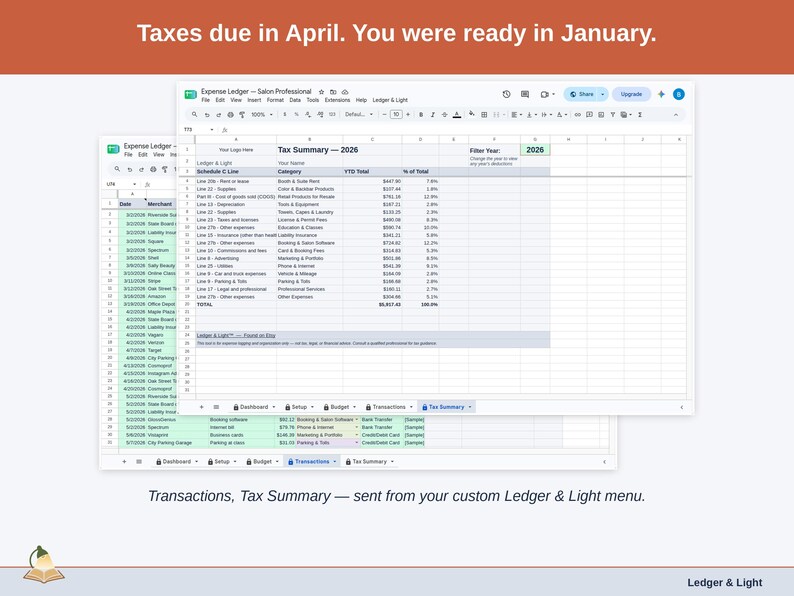The width and height of the screenshot is (794, 596).
Task: Redo in the Salon Professional window toolbar
Action: (218, 114)
